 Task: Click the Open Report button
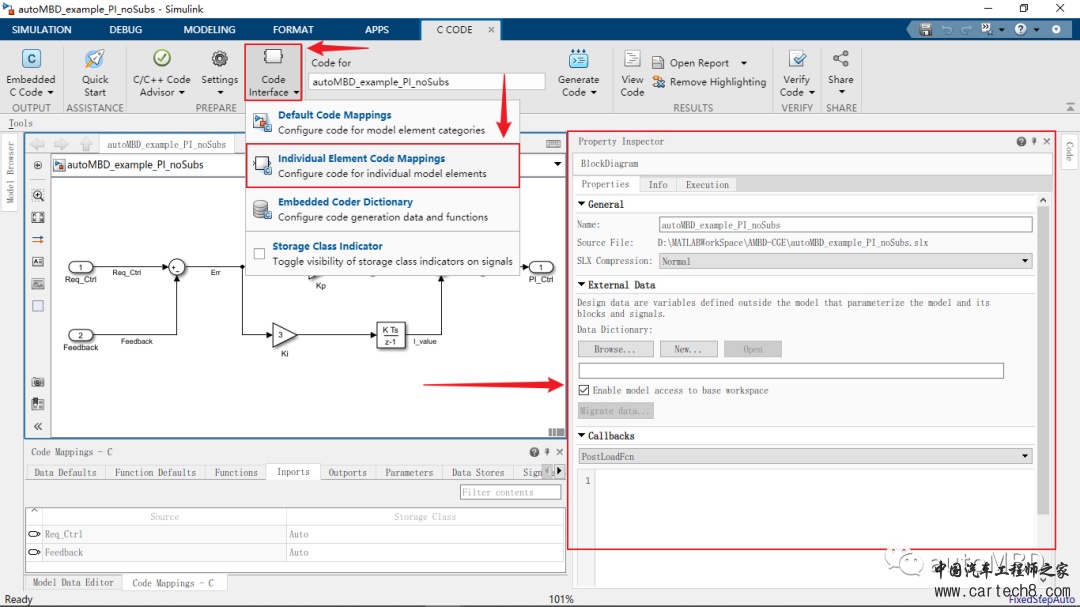pyautogui.click(x=691, y=63)
